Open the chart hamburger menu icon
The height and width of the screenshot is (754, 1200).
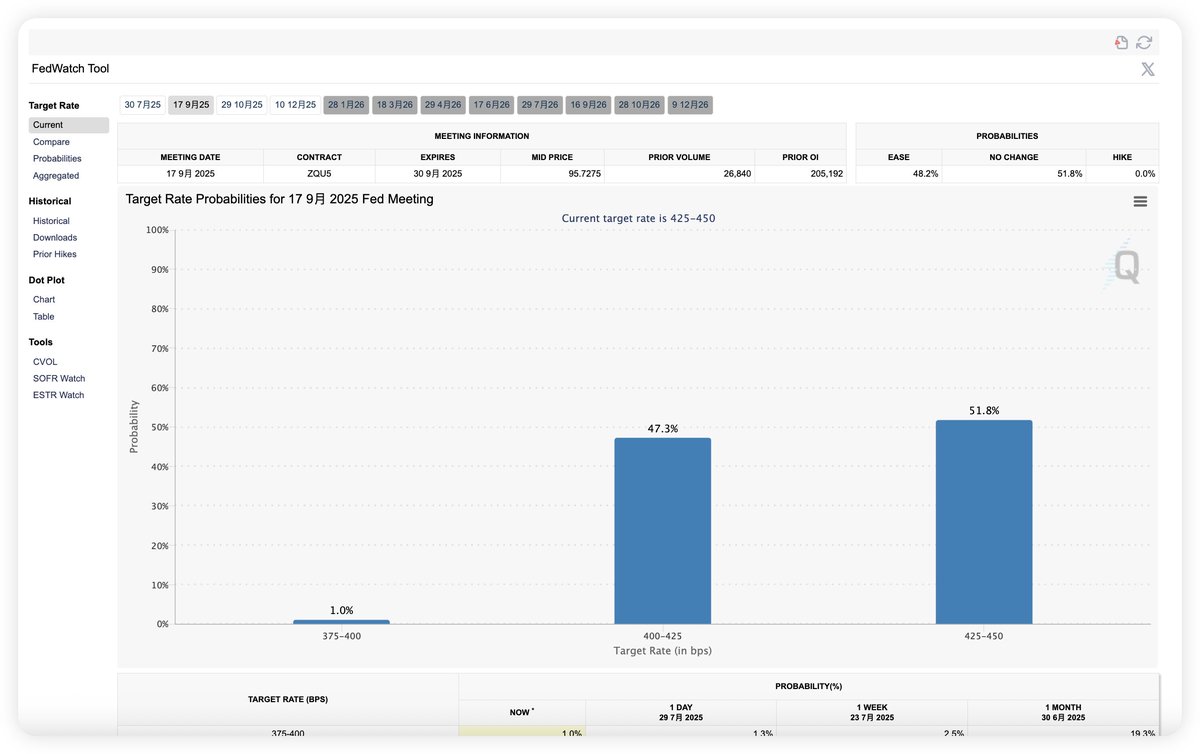tap(1140, 201)
